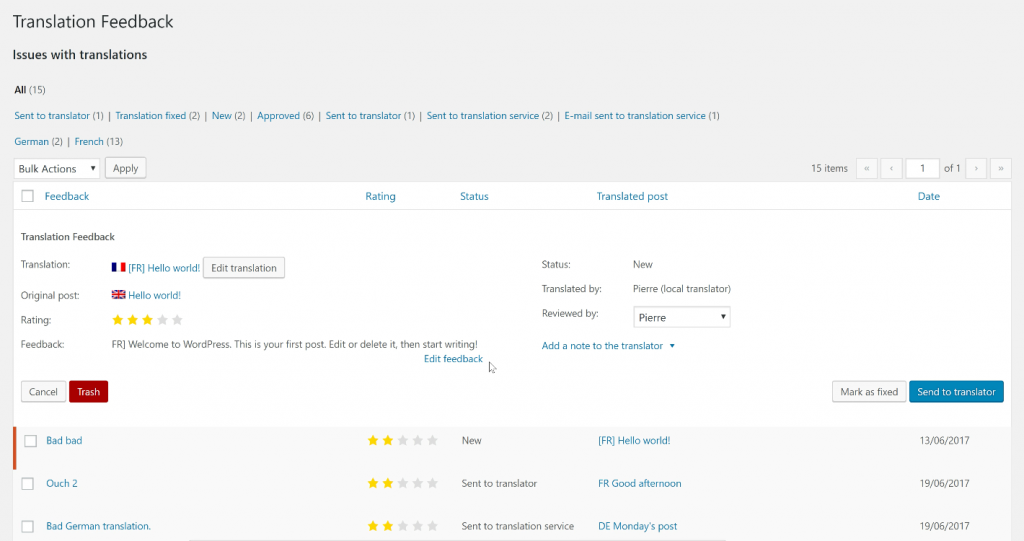Sort by the Rating column header
Viewport: 1024px width, 541px height.
click(380, 196)
